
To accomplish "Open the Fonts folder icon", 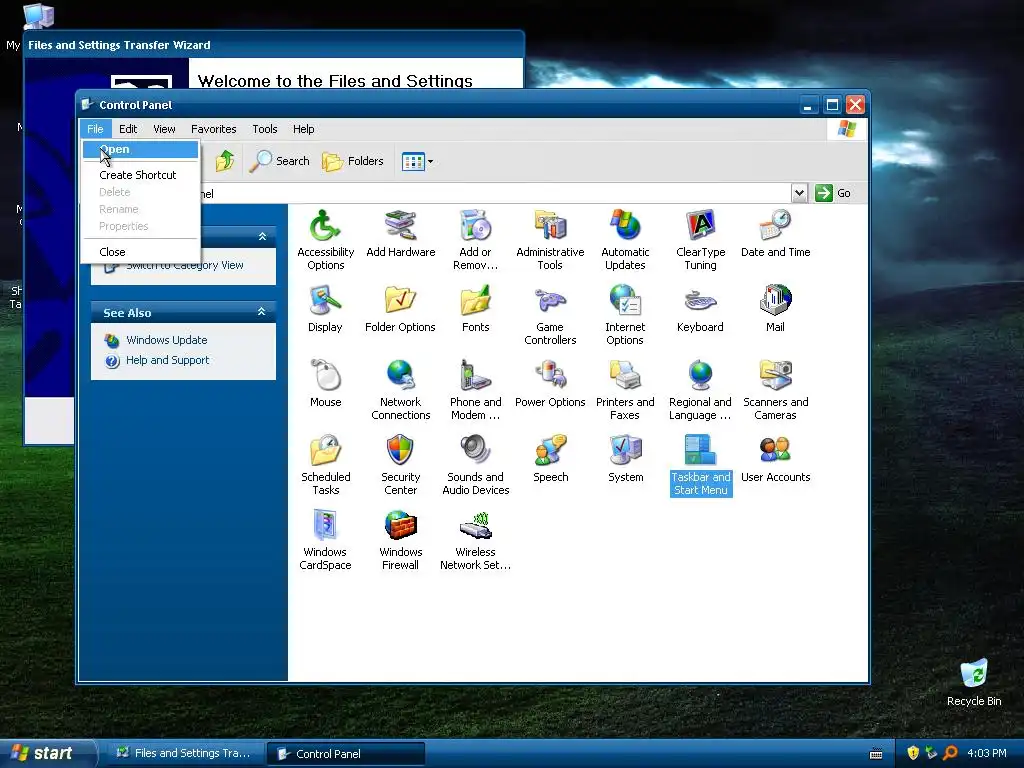I will [x=475, y=308].
